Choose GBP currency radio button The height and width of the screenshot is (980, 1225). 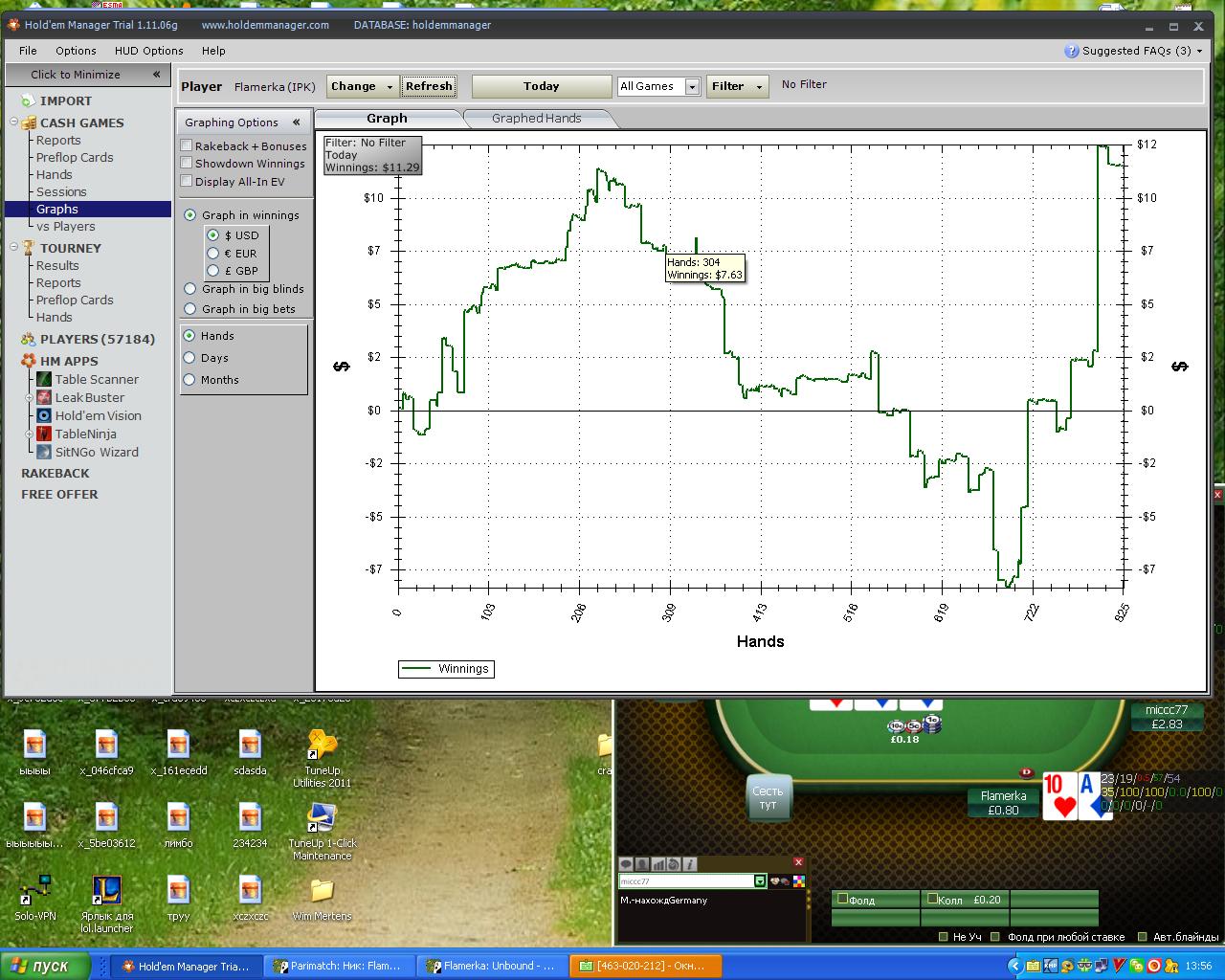click(213, 271)
